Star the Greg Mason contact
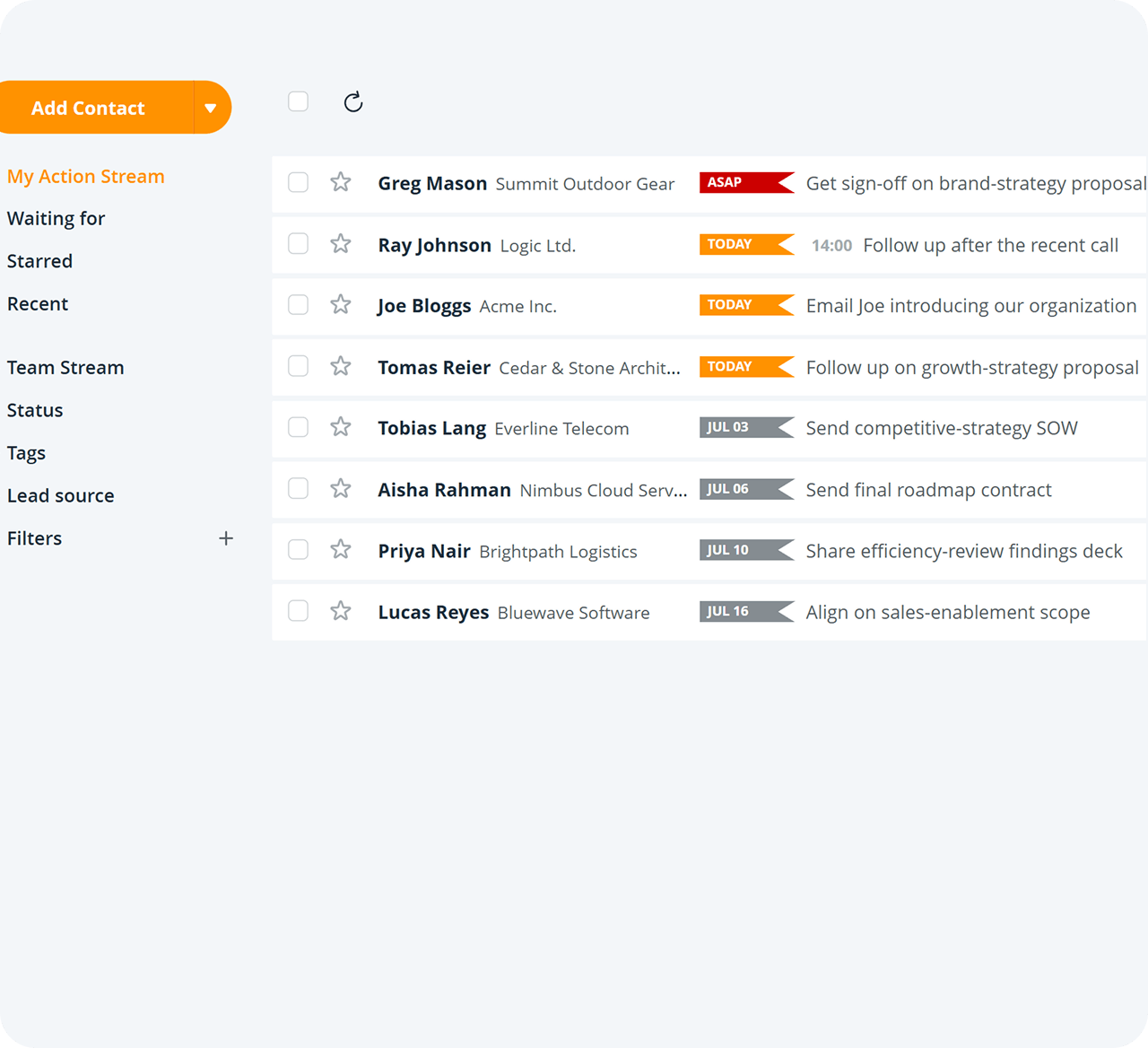 click(x=341, y=182)
